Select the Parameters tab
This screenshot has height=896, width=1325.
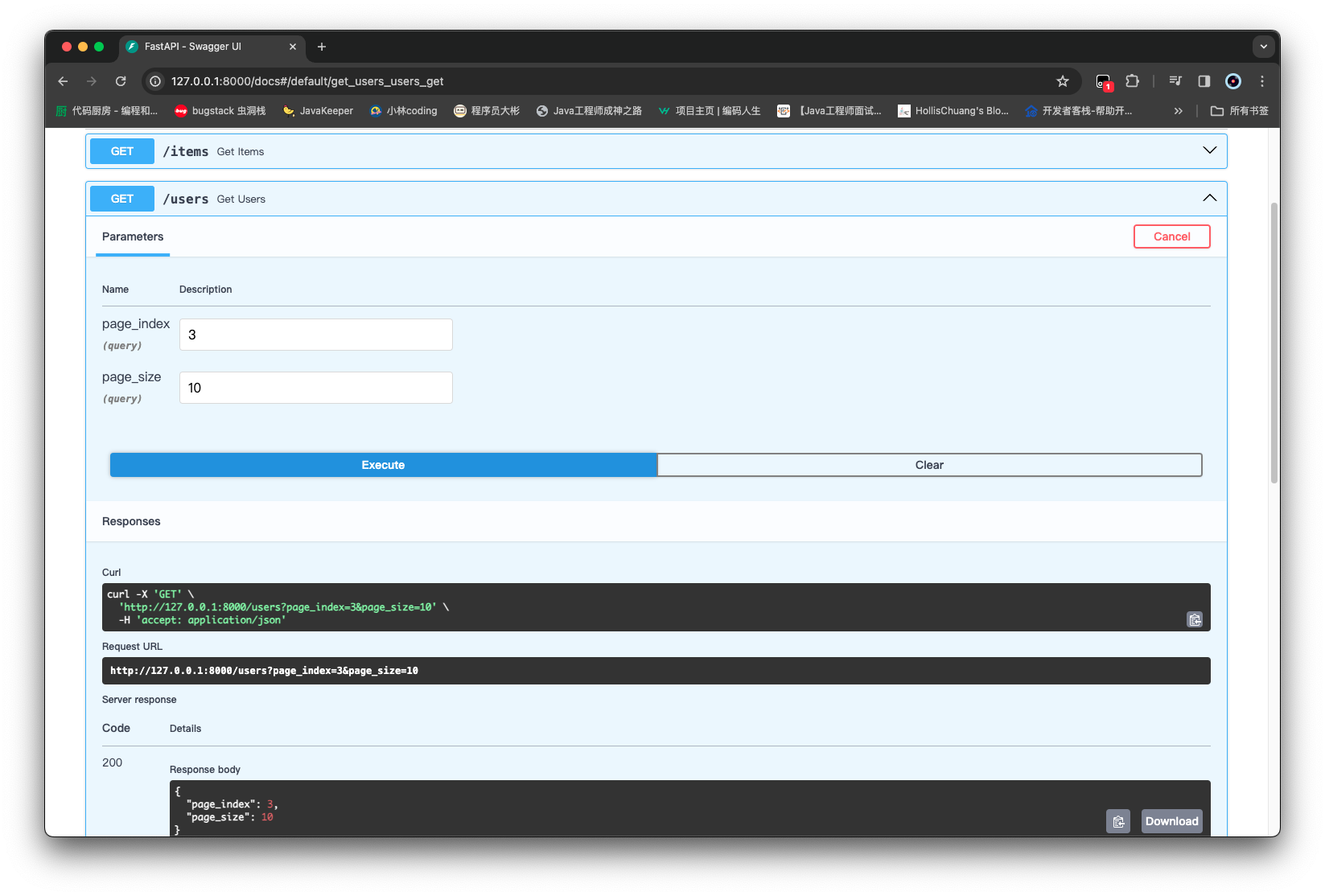[x=133, y=236]
